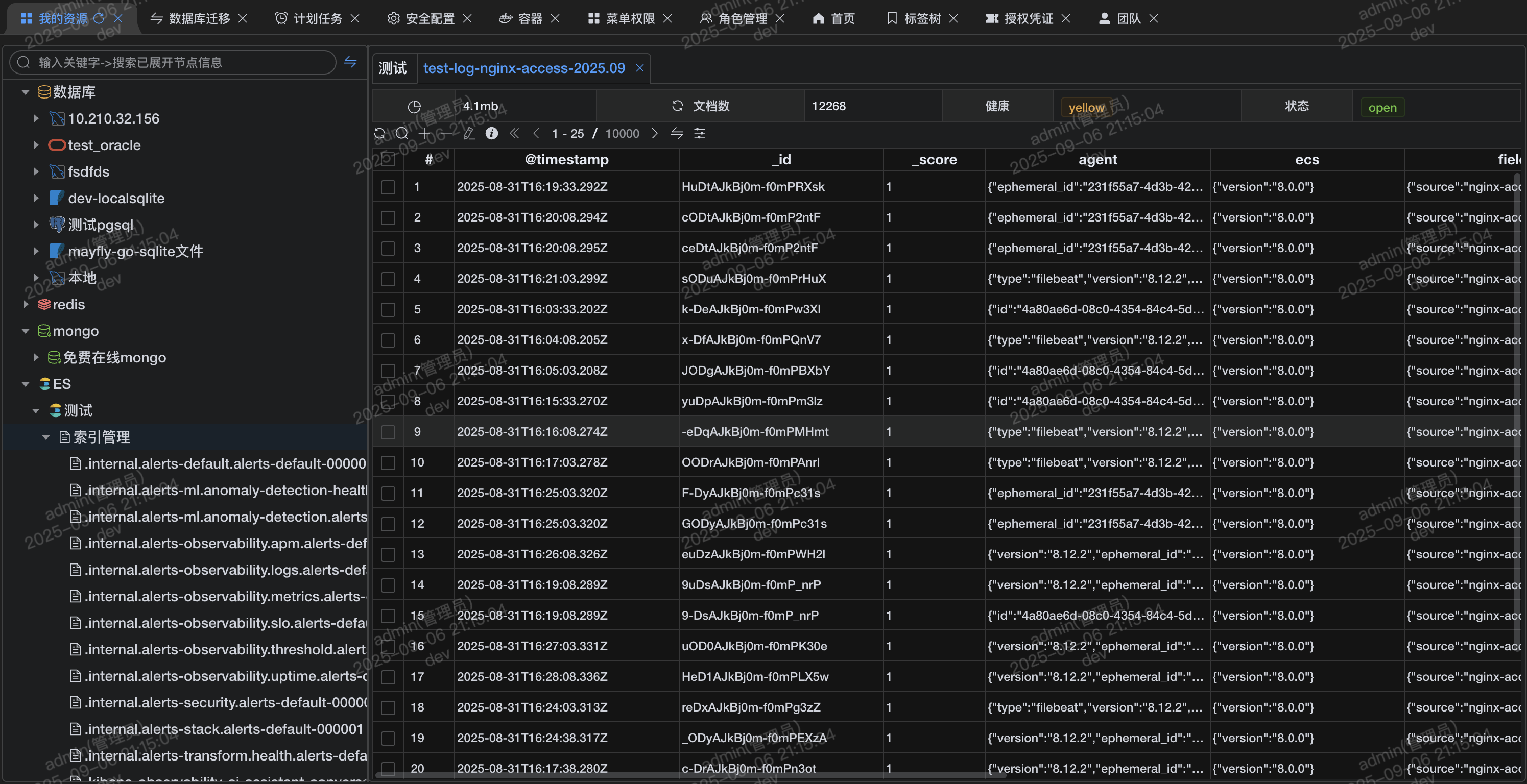Check the row 4 checkbox

388,279
